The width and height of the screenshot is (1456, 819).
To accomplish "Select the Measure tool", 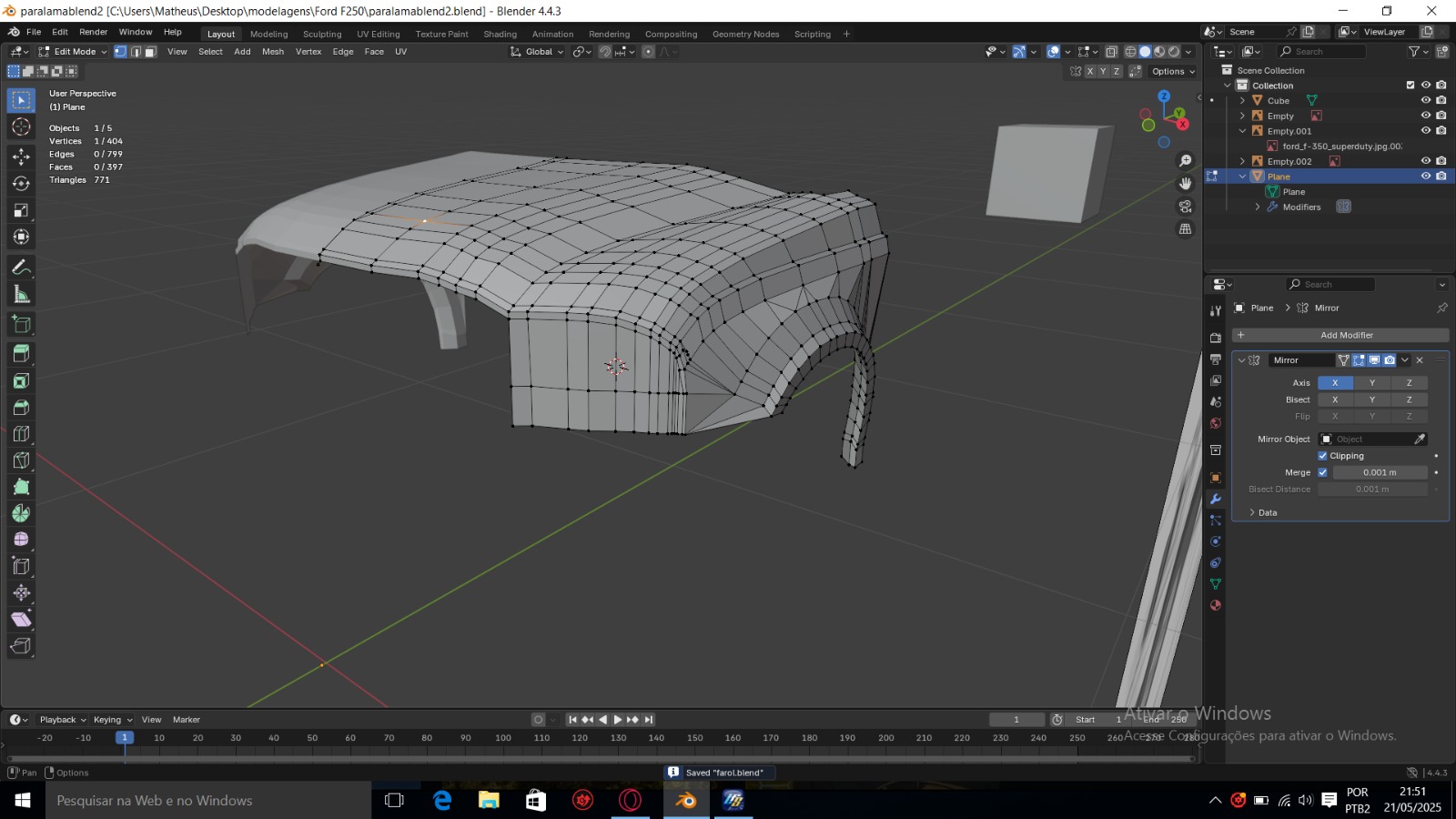I will (21, 295).
